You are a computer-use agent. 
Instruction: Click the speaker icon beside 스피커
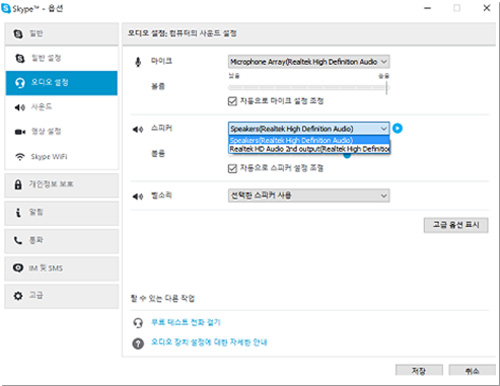[138, 129]
